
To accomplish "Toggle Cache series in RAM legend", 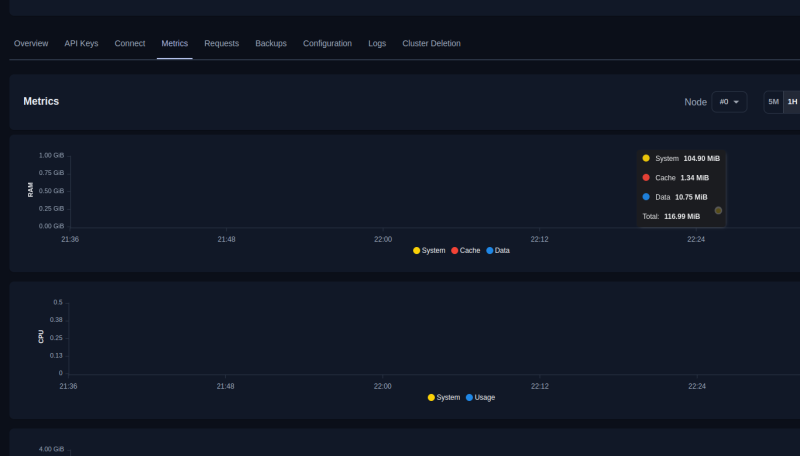I will click(466, 250).
